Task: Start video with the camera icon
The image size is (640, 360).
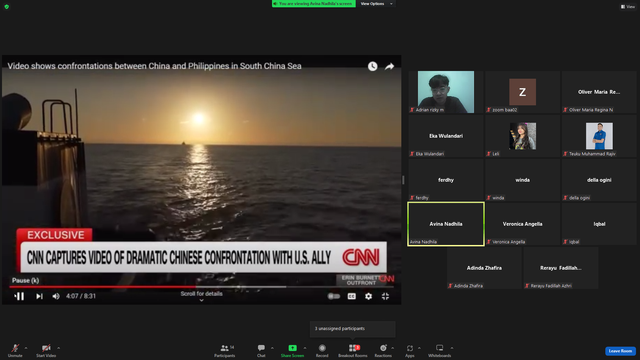Action: pyautogui.click(x=46, y=348)
